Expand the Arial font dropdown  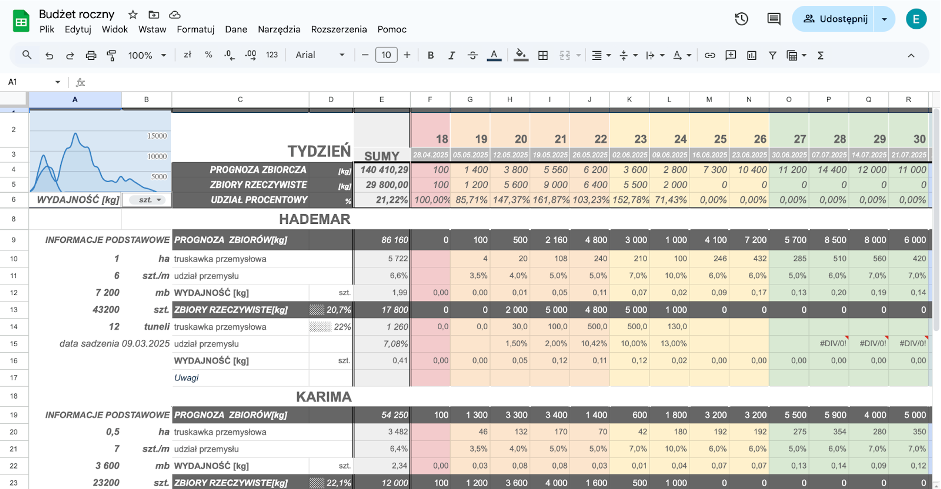click(x=318, y=55)
